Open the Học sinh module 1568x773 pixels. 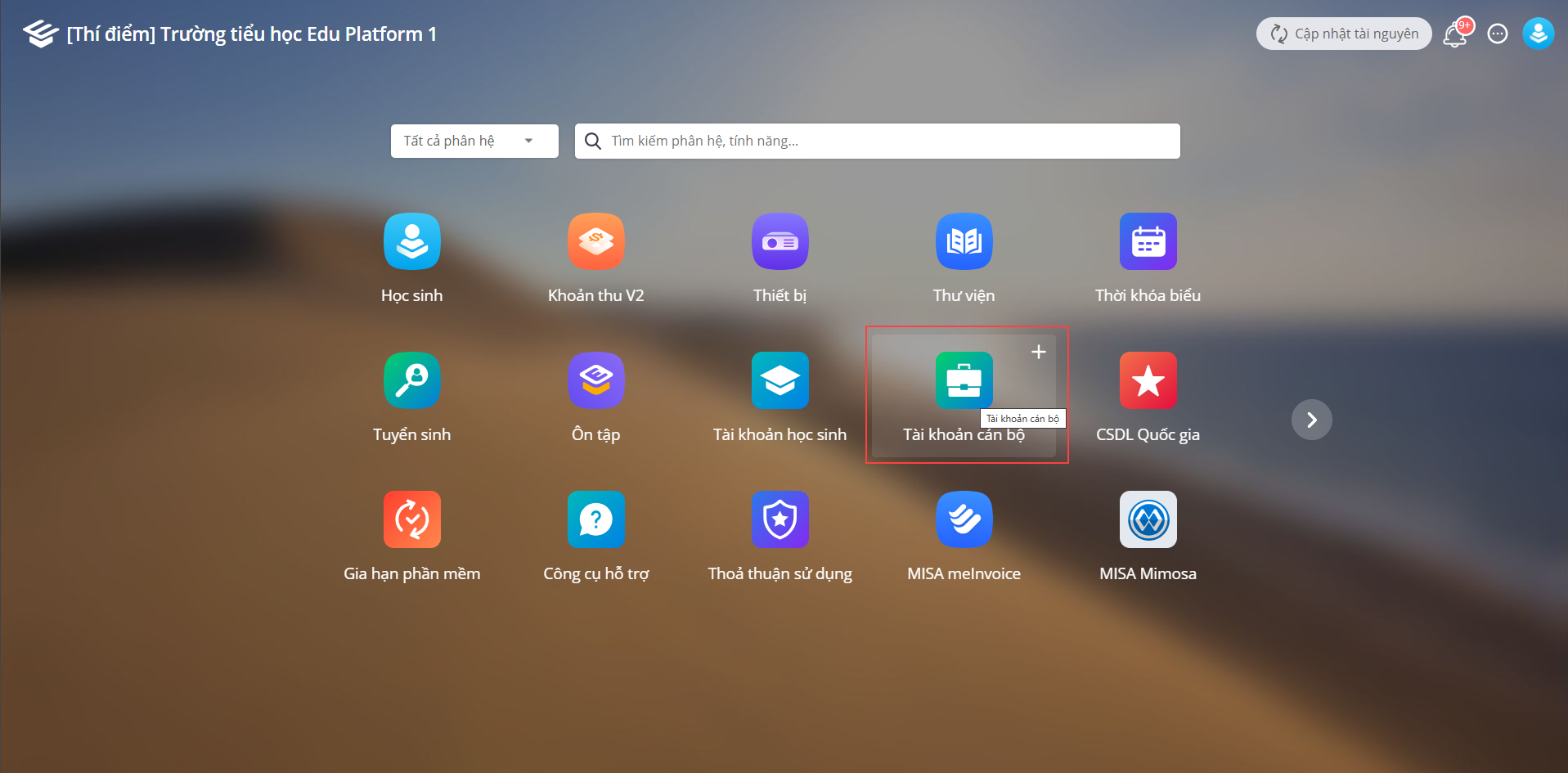(411, 242)
